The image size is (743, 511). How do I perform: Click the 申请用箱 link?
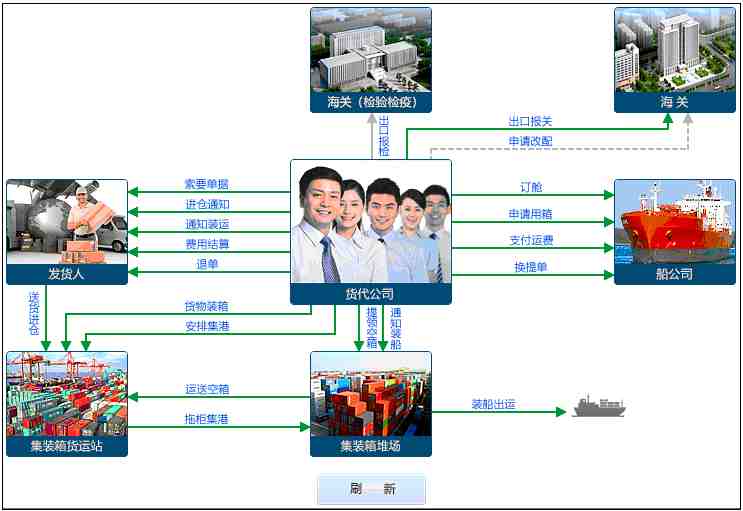coord(530,214)
